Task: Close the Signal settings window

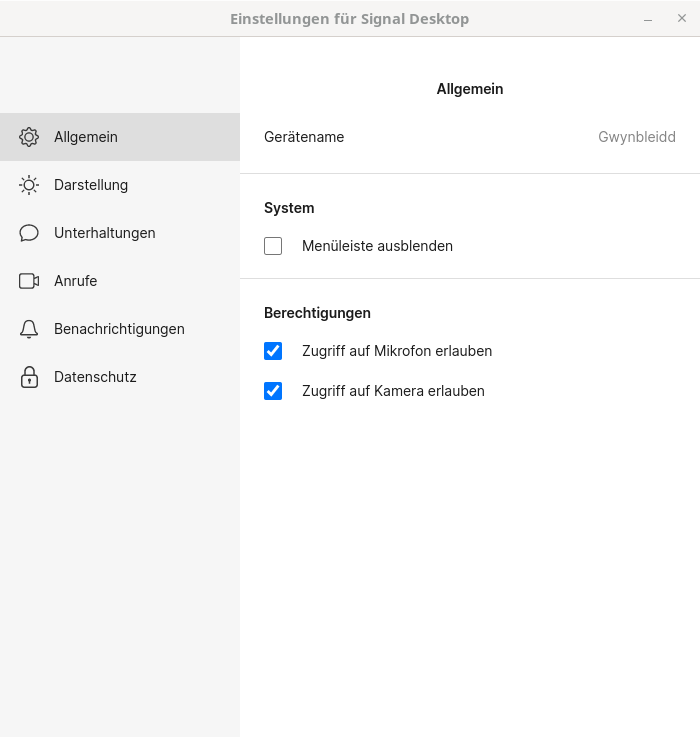Action: click(x=682, y=18)
